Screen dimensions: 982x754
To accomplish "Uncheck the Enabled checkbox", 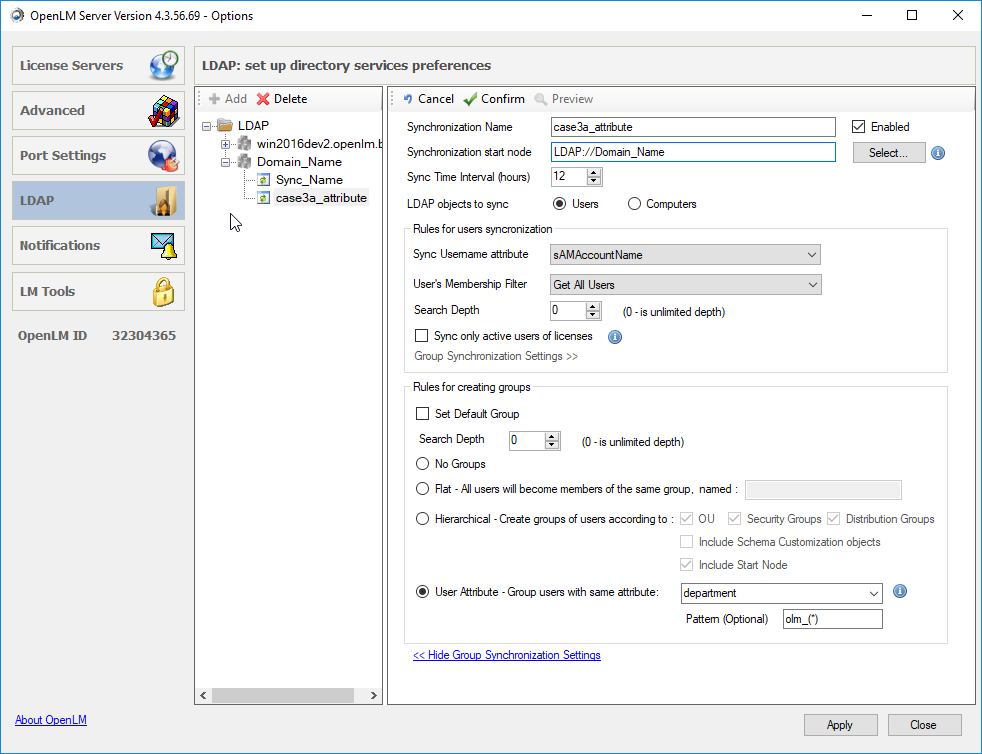I will tap(858, 127).
